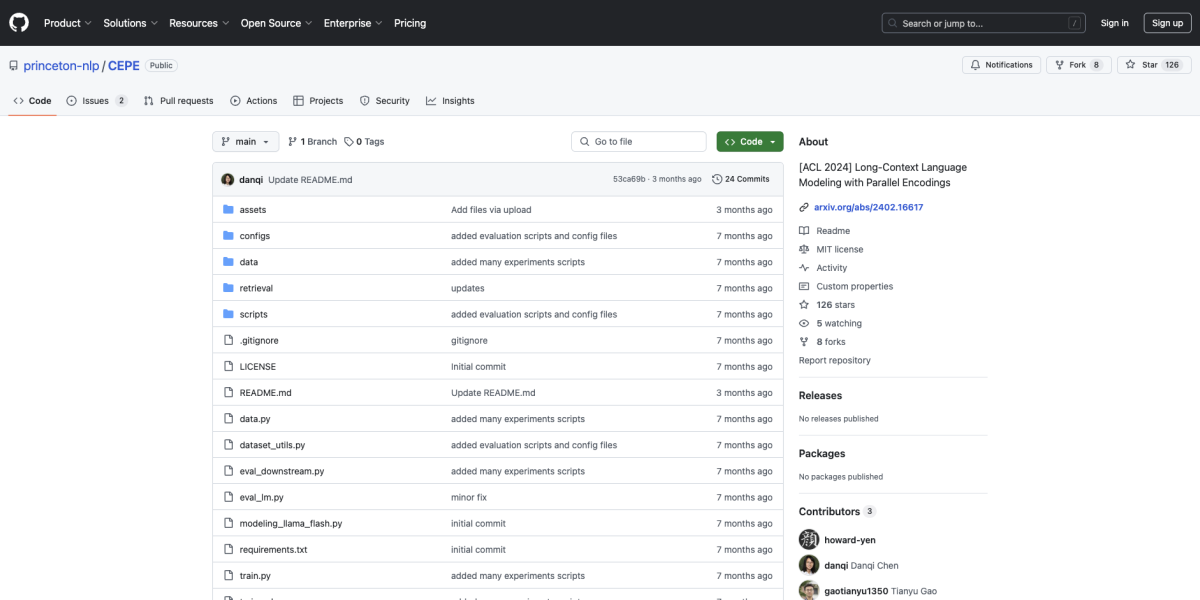Open the Solutions navigation menu

pos(129,23)
